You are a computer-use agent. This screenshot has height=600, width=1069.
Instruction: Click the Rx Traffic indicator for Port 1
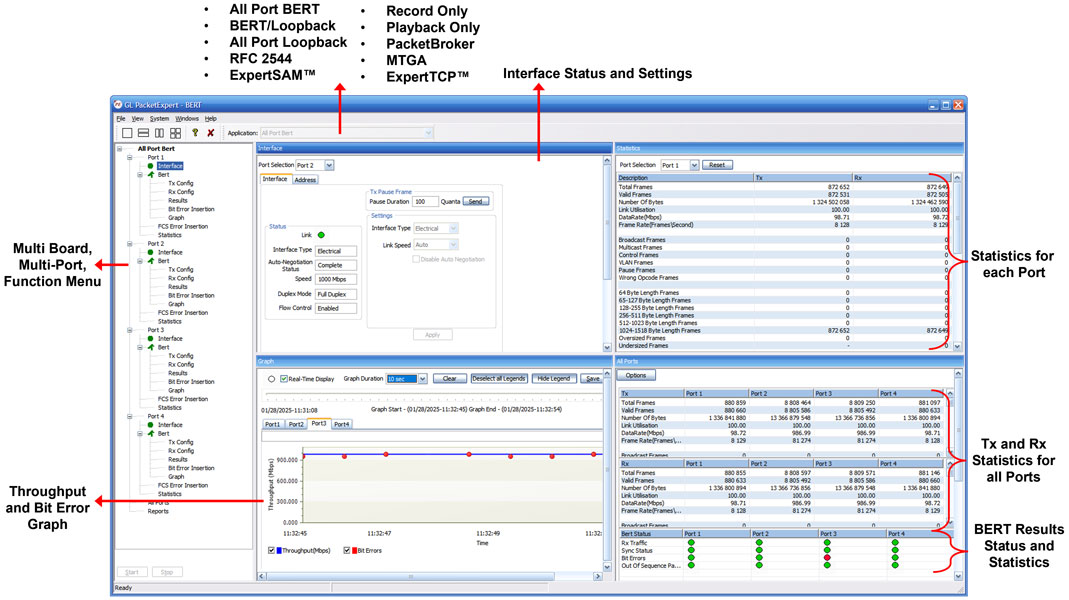[x=691, y=543]
